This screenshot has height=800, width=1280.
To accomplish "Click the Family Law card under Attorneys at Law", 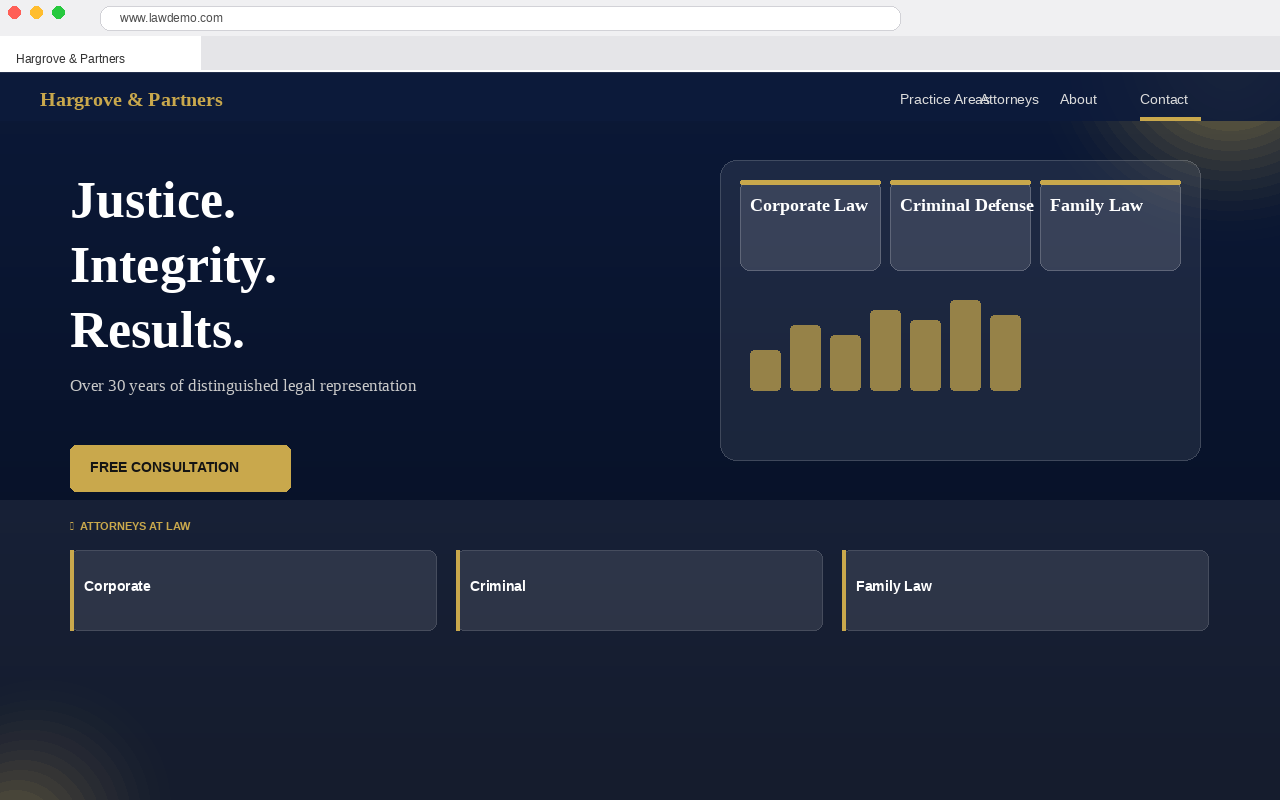I will [x=1025, y=590].
